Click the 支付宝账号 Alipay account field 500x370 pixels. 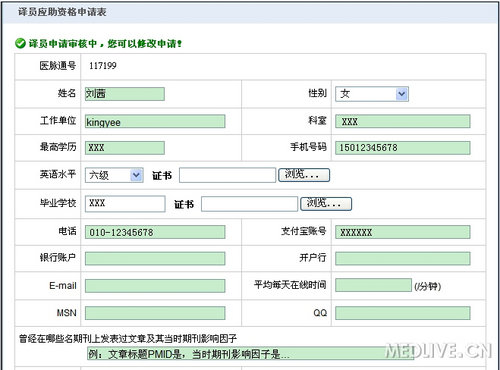pos(403,232)
